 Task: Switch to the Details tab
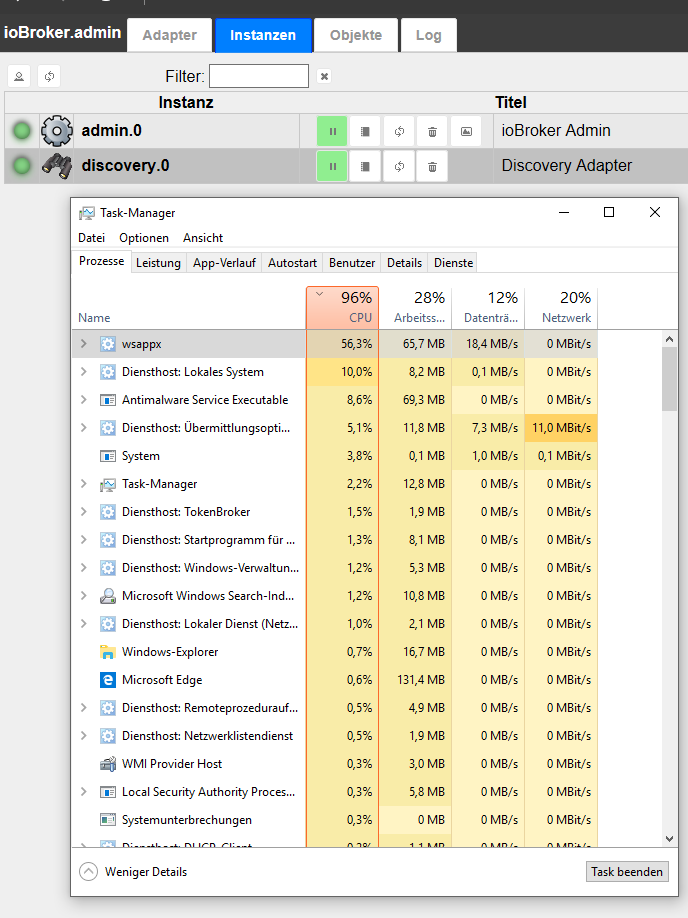point(404,263)
